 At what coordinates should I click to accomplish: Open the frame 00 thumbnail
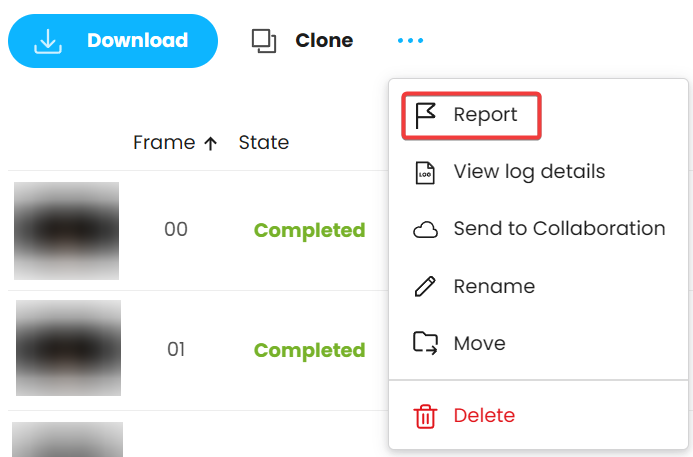click(66, 231)
